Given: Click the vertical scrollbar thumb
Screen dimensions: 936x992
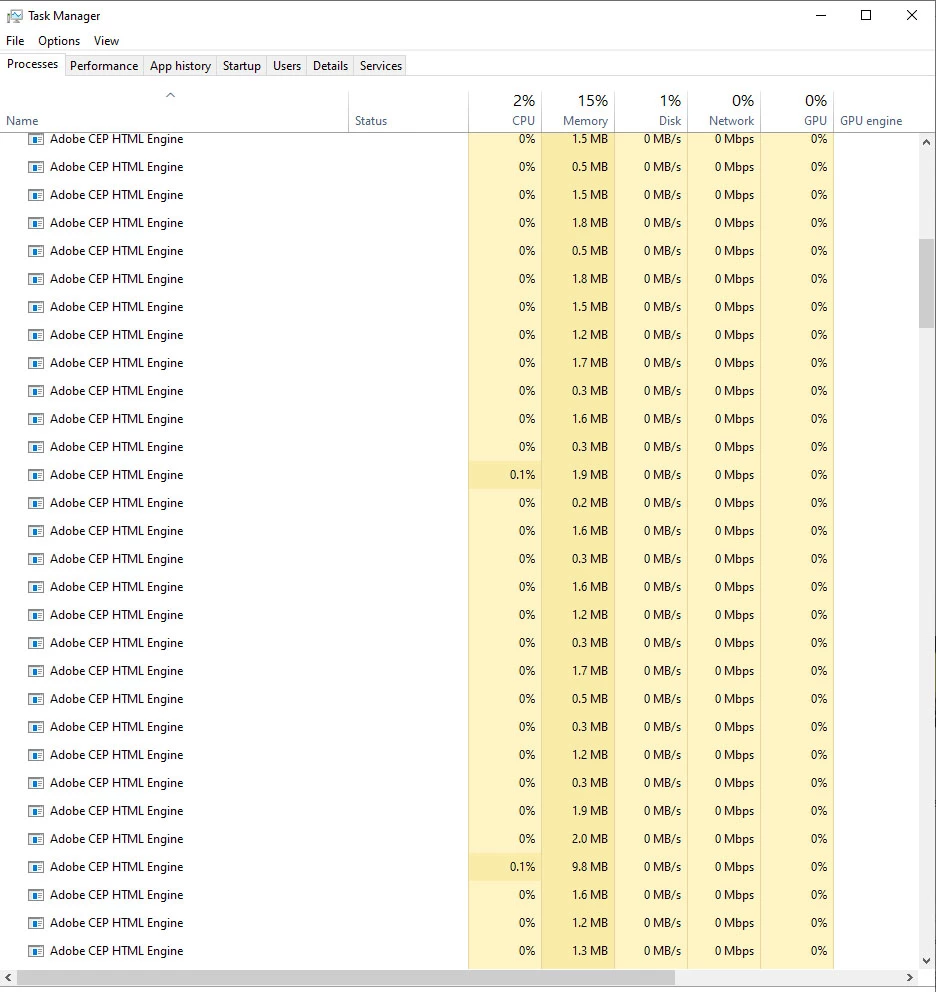Looking at the screenshot, I should click(927, 283).
